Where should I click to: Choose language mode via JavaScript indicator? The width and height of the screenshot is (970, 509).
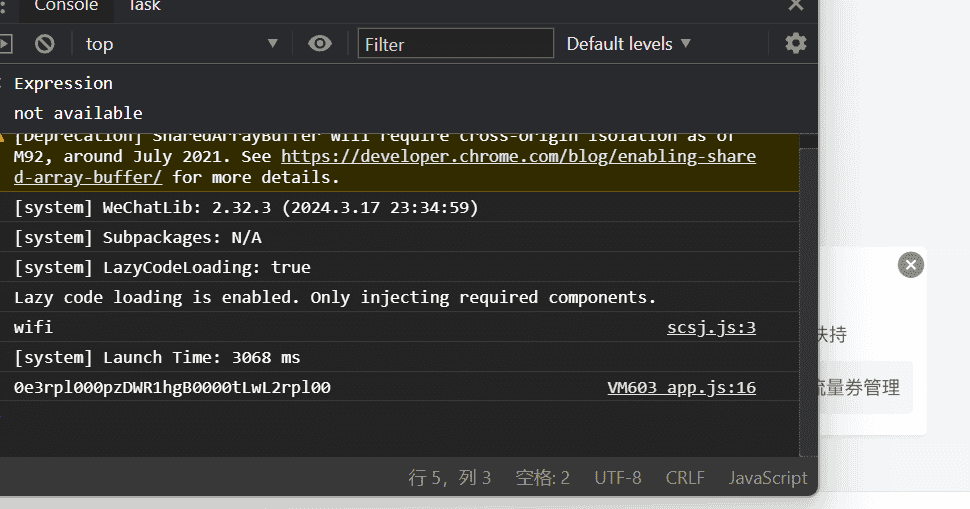[767, 477]
